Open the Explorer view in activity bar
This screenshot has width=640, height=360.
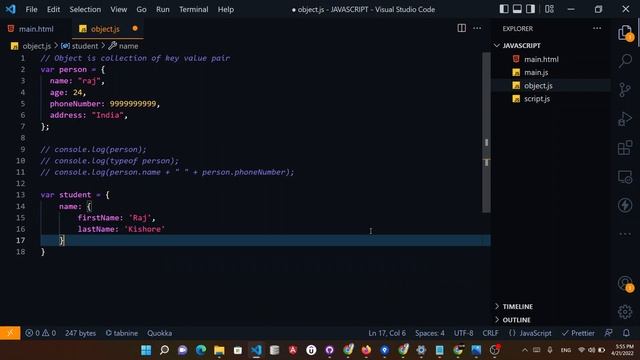(625, 33)
